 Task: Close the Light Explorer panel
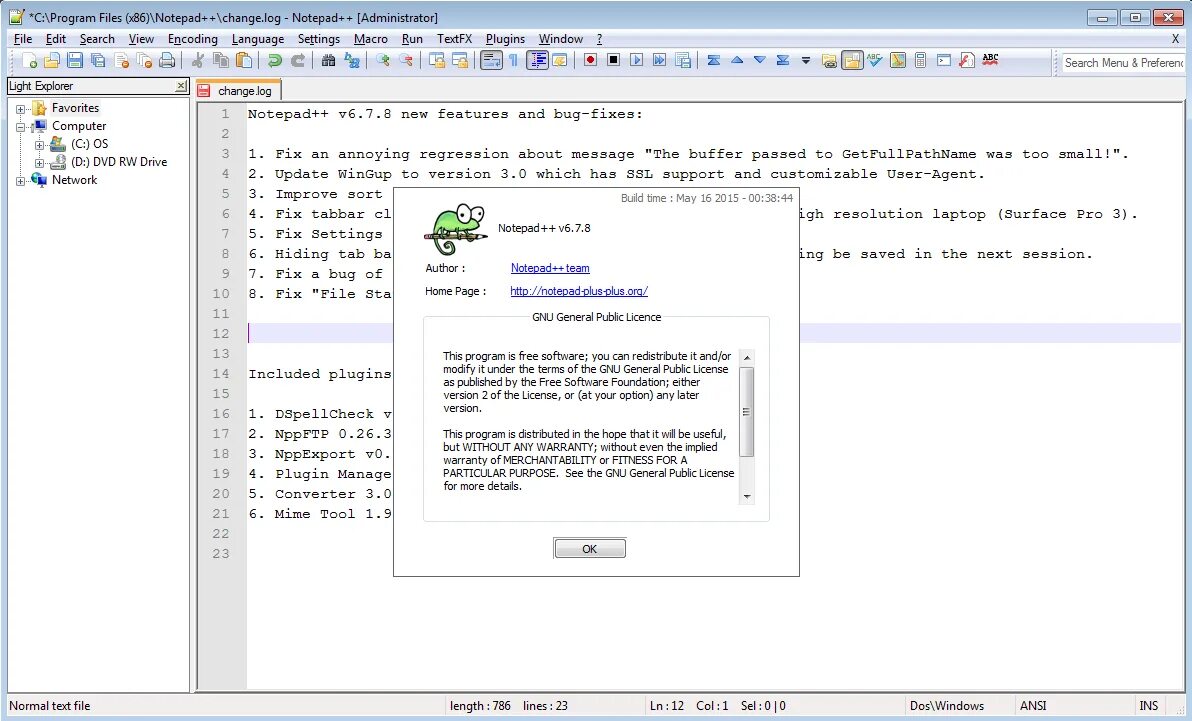point(180,86)
